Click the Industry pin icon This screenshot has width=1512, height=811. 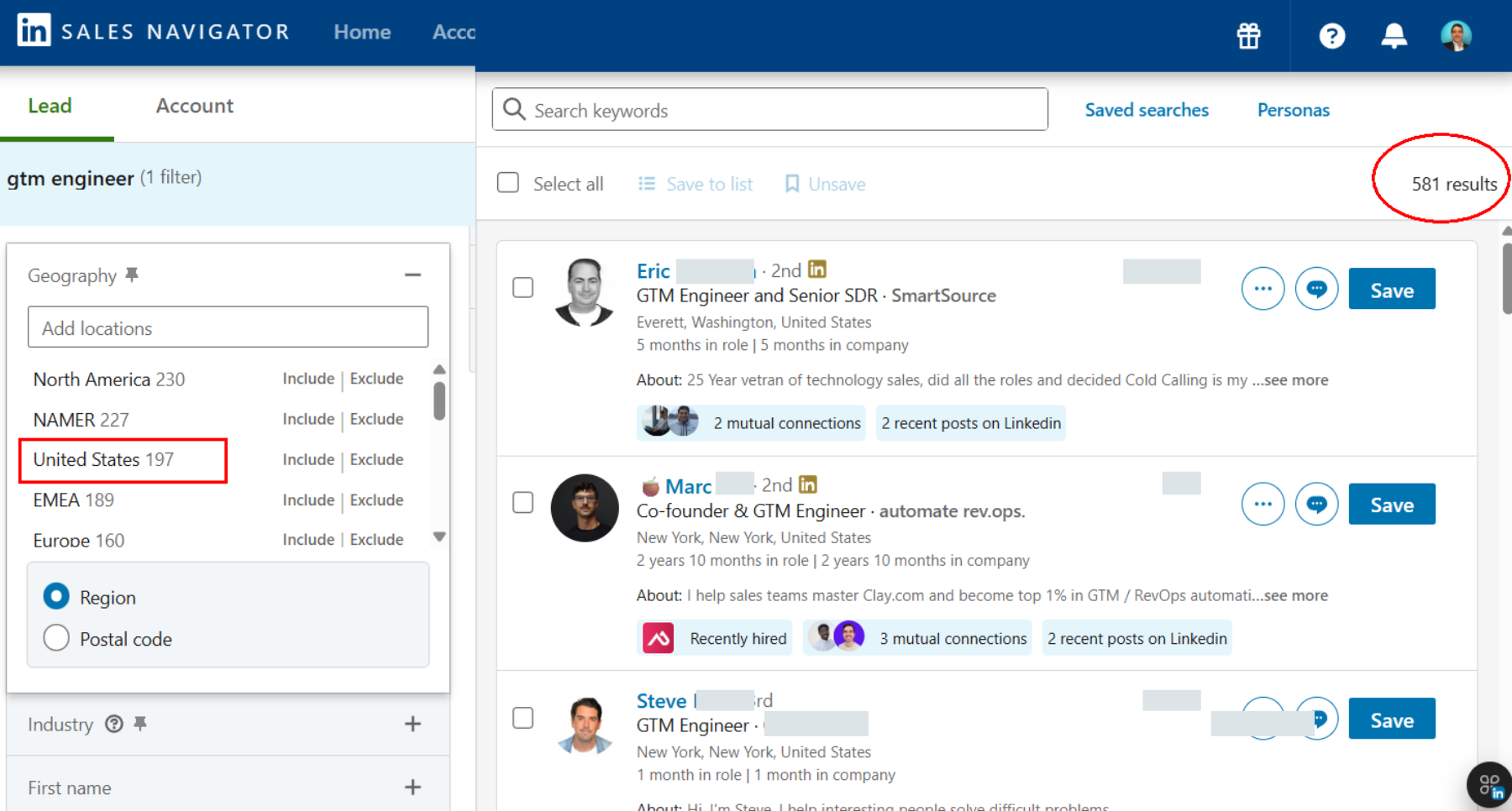tap(140, 723)
